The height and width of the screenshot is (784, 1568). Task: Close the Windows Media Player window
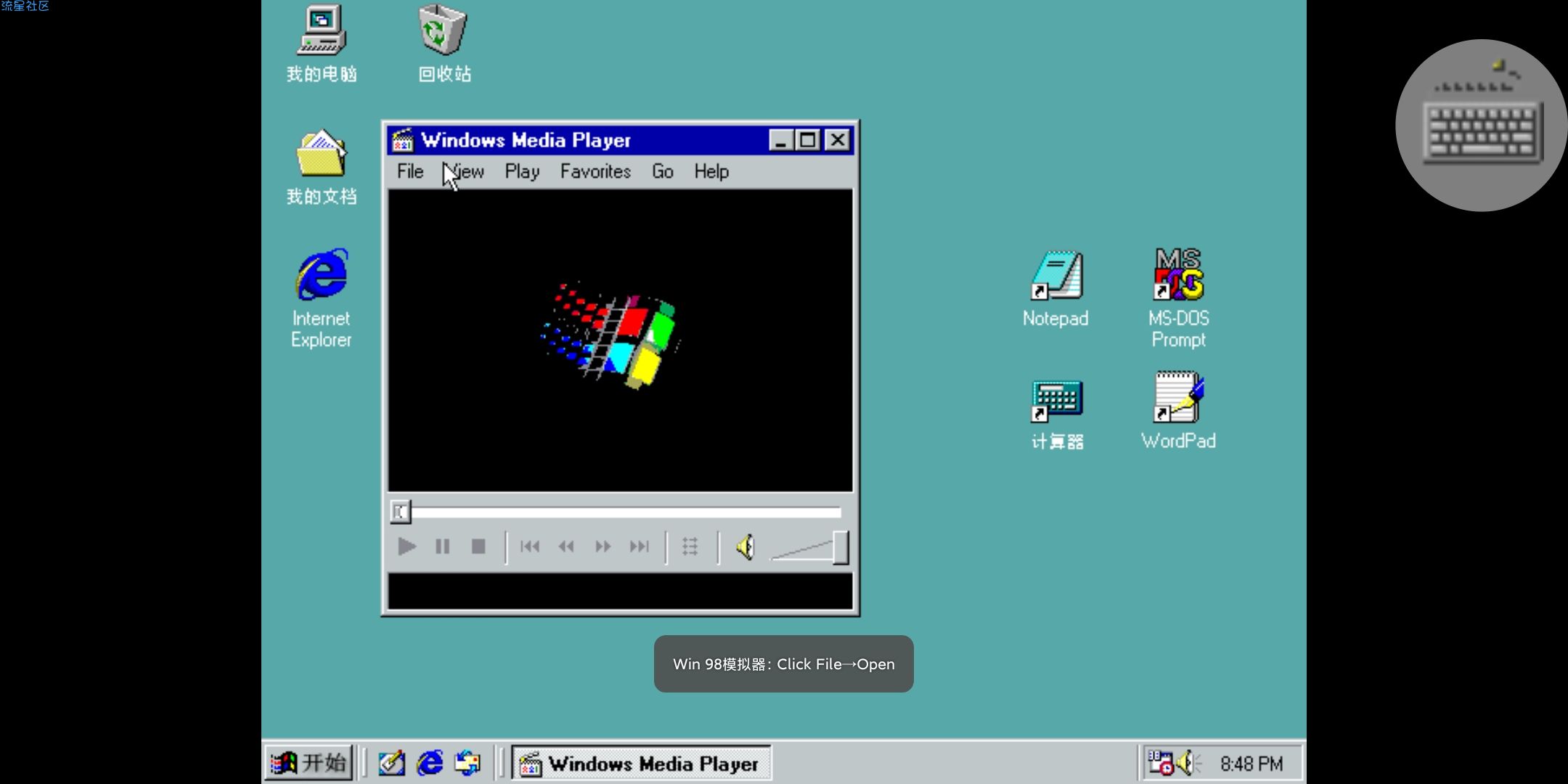[838, 140]
